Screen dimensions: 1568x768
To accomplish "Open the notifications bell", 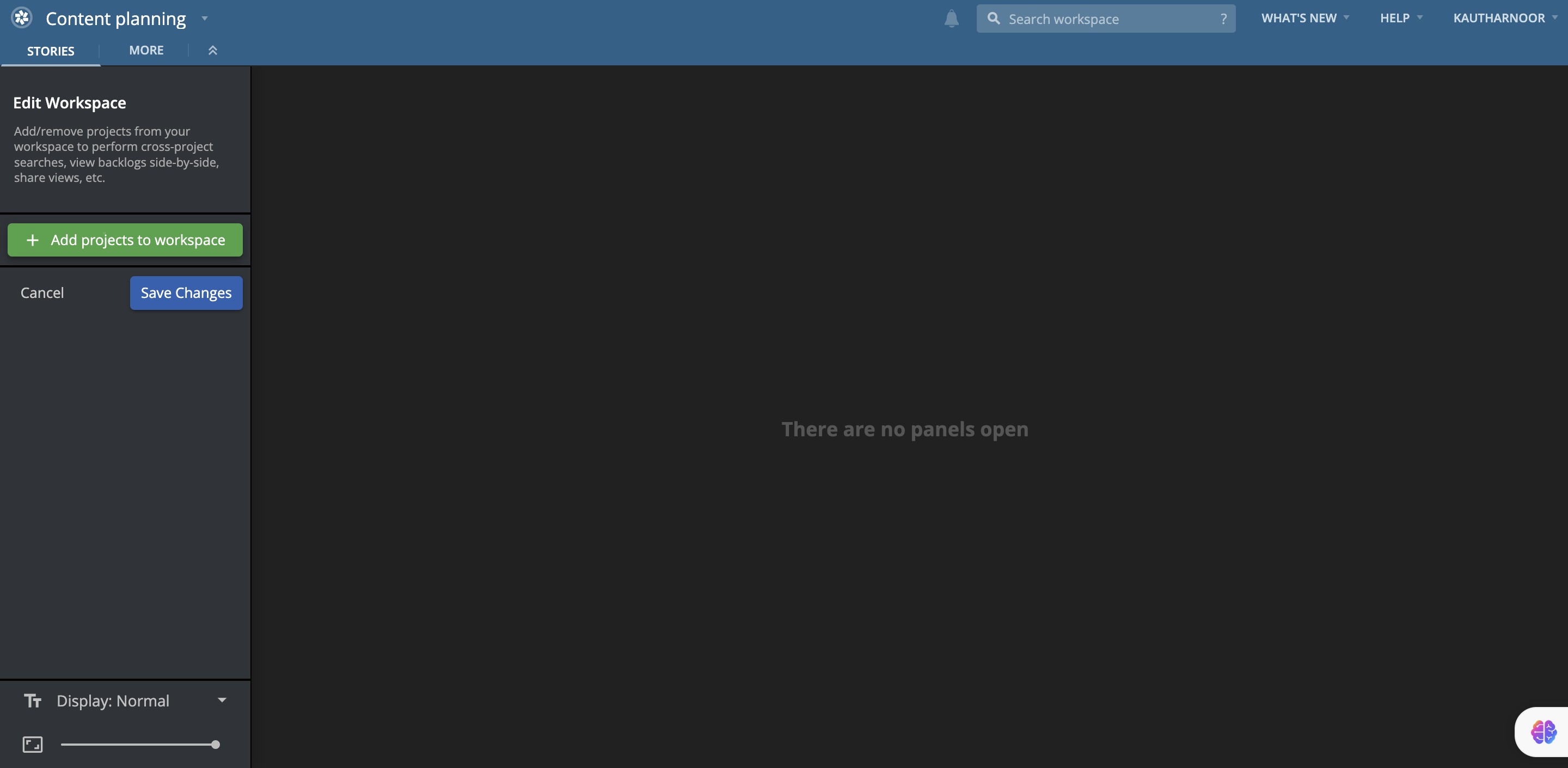I will 951,19.
